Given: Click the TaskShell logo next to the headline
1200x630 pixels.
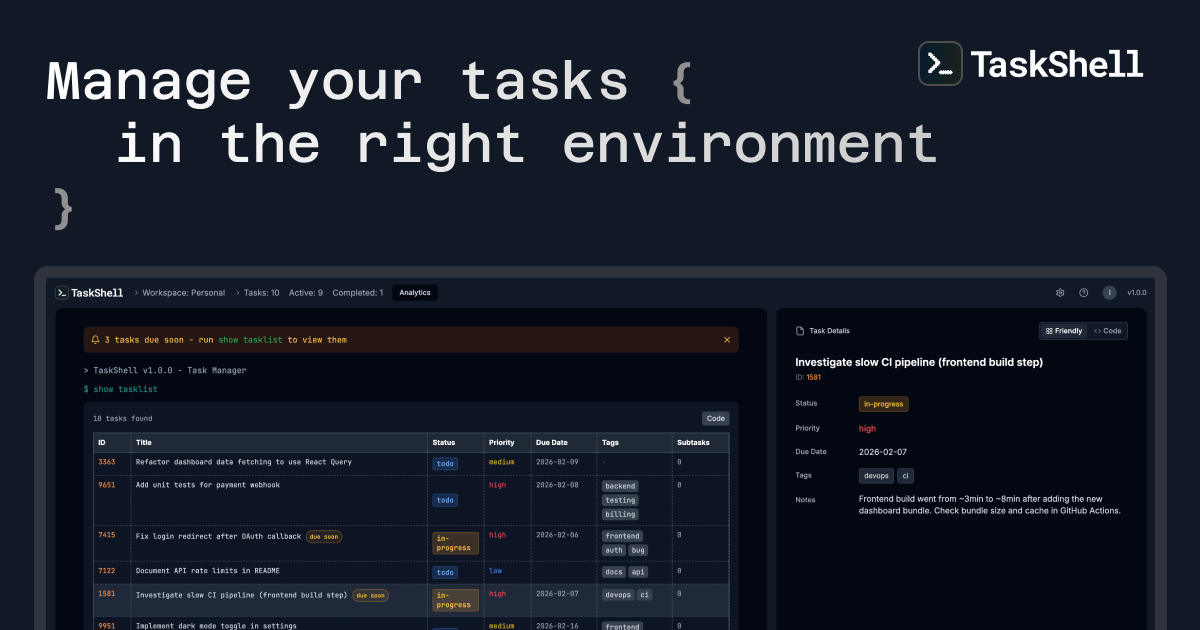Looking at the screenshot, I should [939, 63].
